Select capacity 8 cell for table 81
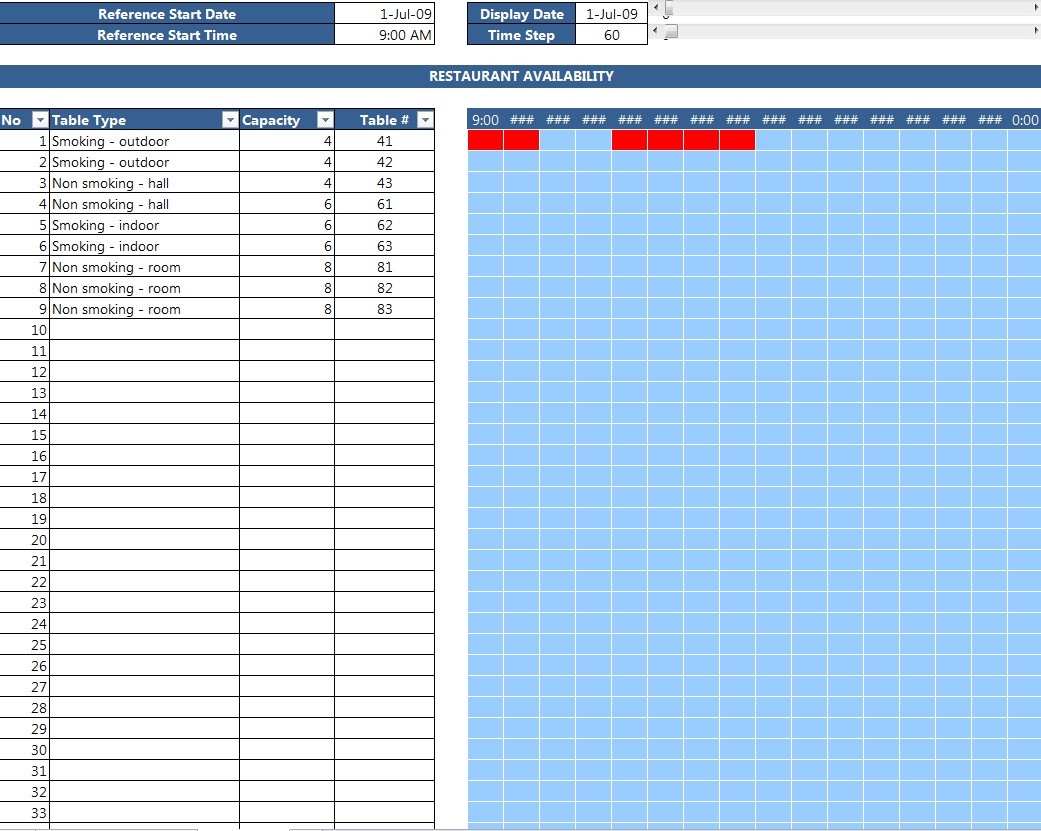This screenshot has height=831, width=1041. 287,267
